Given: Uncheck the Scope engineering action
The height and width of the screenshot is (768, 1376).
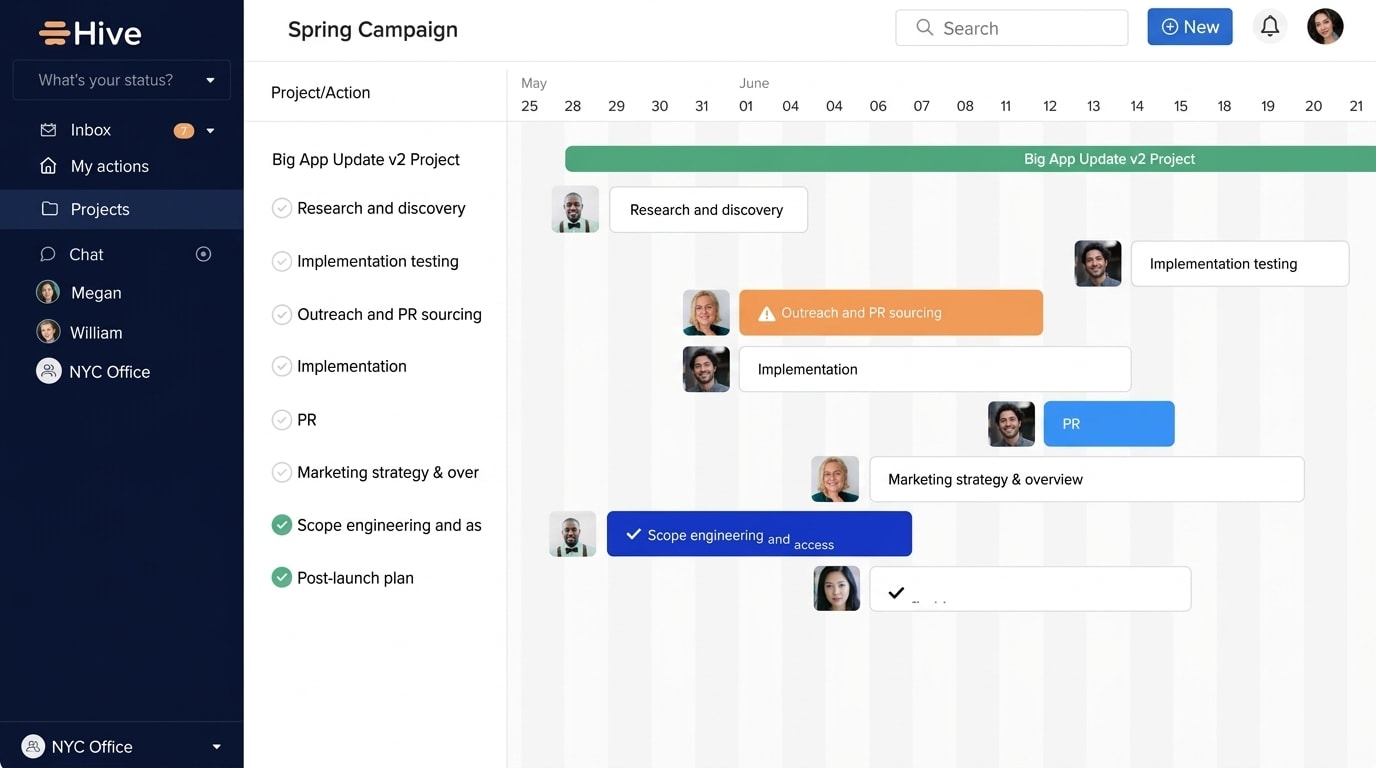Looking at the screenshot, I should (282, 525).
